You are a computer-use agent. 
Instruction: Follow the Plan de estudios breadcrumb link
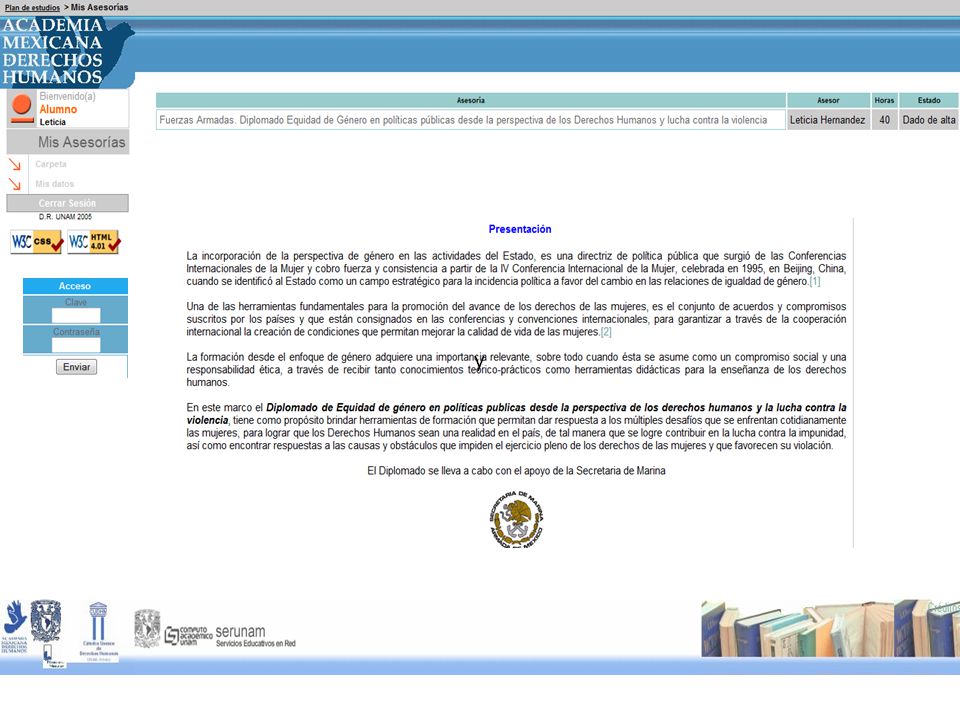pyautogui.click(x=32, y=7)
